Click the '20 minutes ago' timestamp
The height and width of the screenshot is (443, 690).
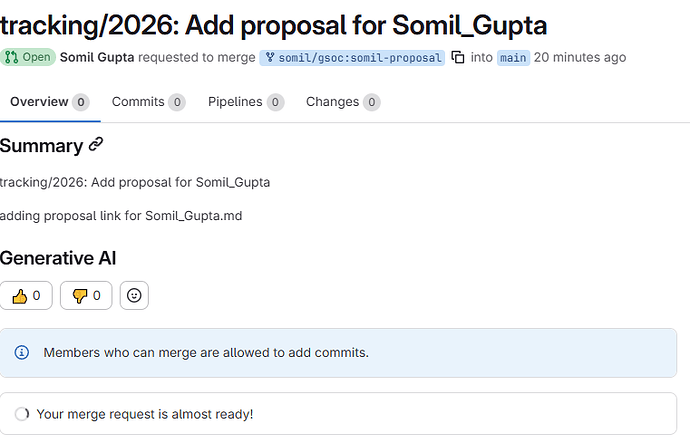(580, 58)
